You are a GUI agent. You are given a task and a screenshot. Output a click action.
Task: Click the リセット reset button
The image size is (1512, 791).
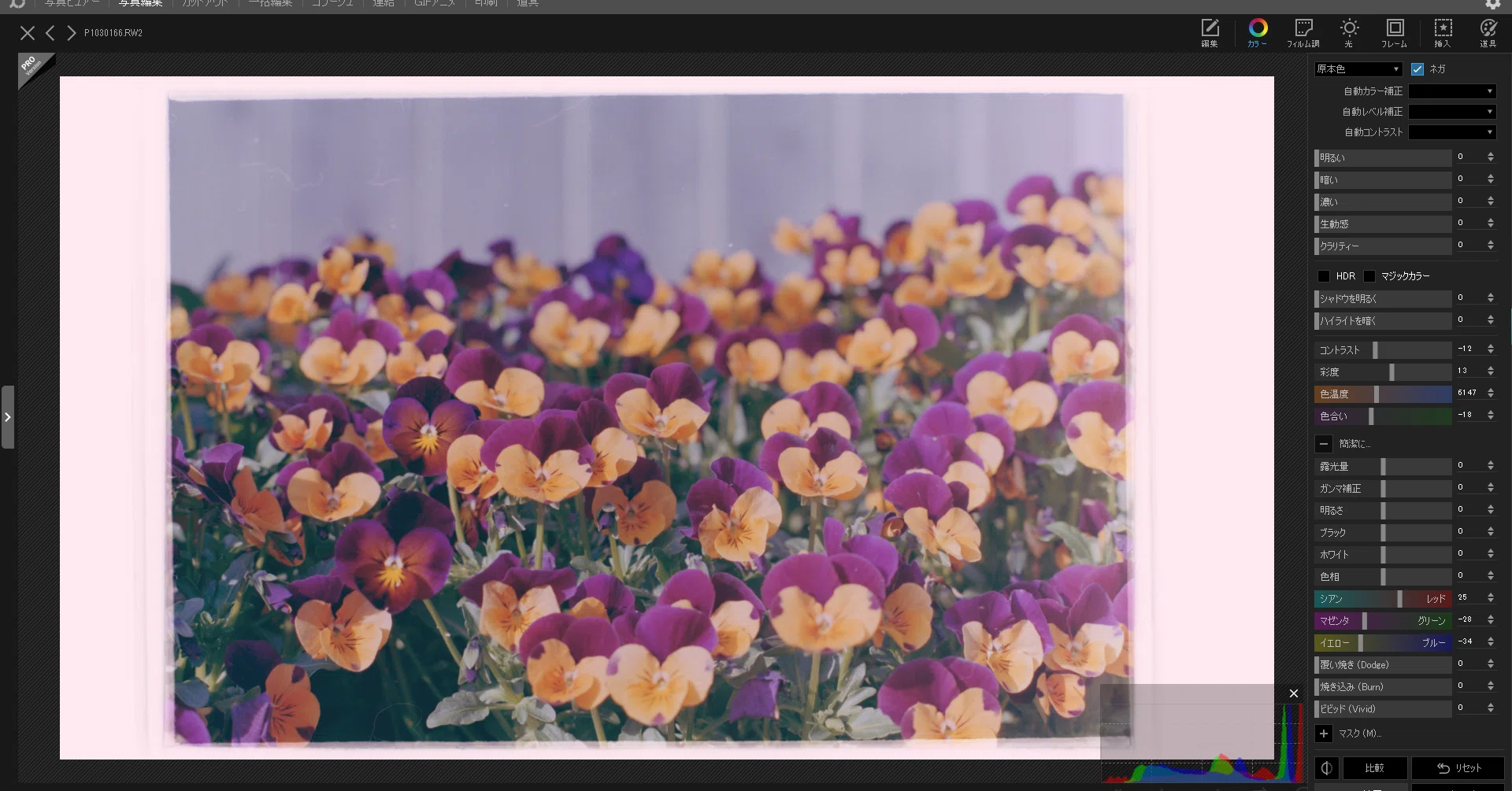click(1458, 768)
